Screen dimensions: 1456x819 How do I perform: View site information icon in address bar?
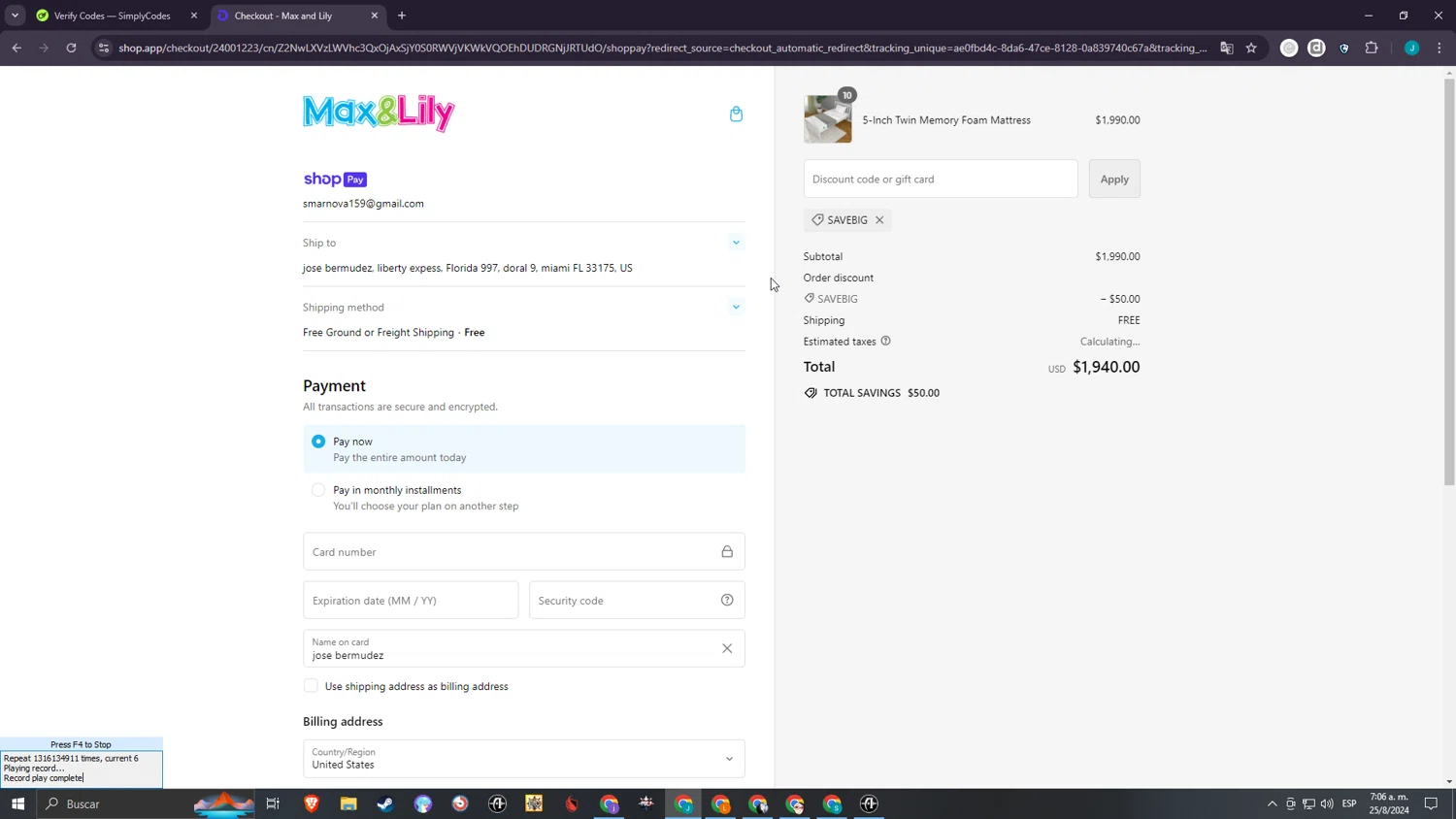pos(104,48)
